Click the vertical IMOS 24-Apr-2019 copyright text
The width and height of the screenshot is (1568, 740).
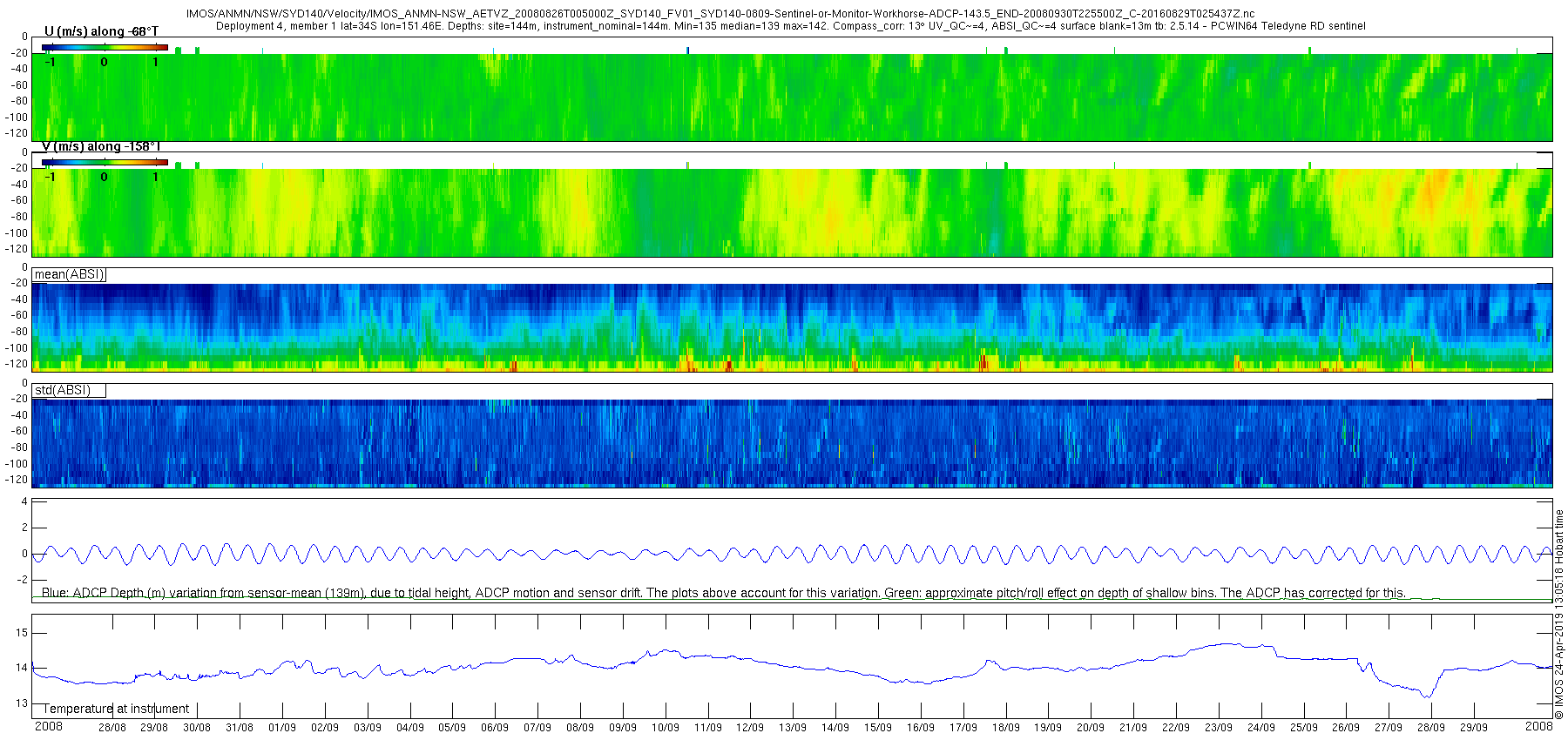click(1559, 614)
